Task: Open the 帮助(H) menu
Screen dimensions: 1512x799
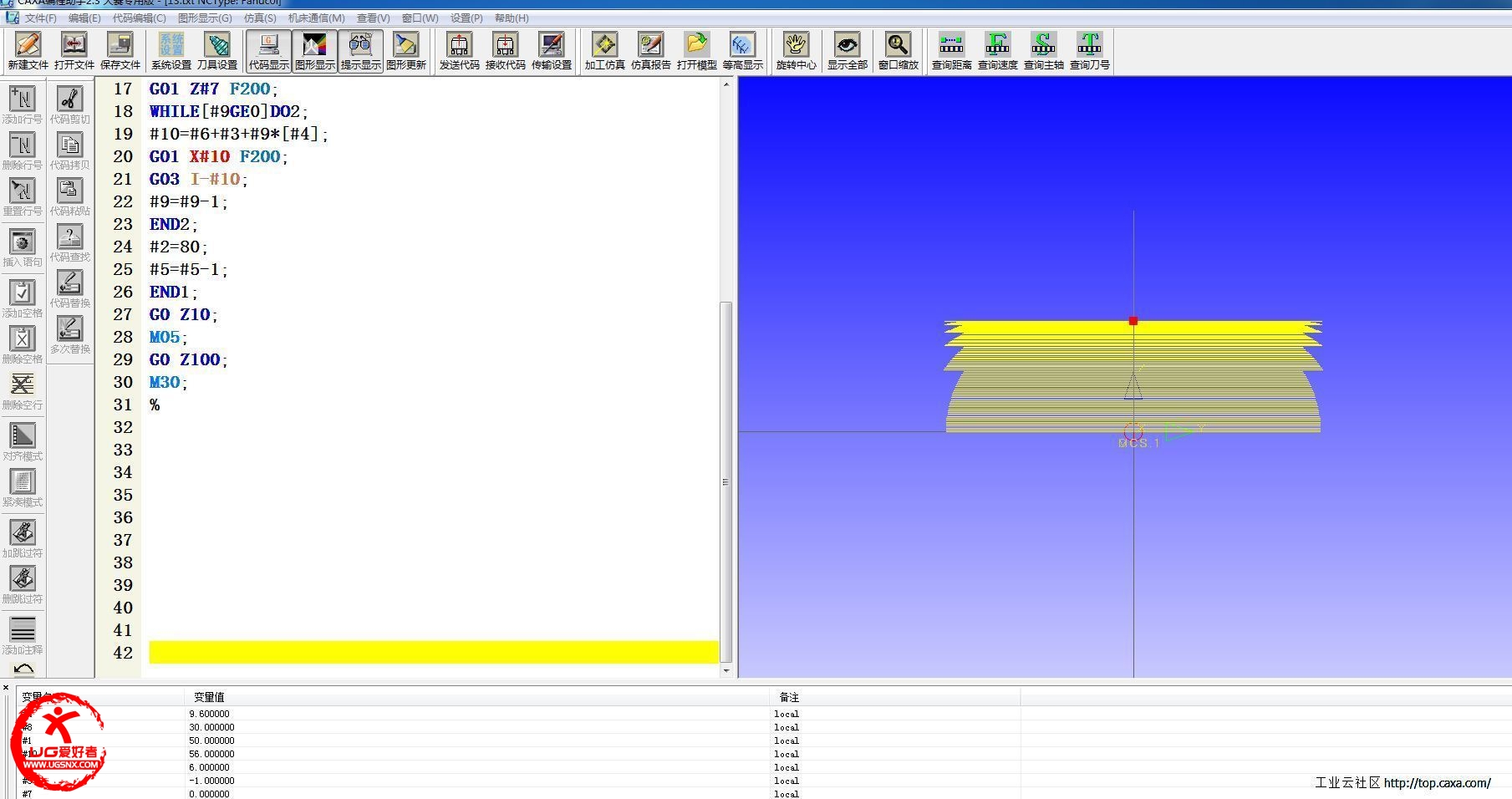Action: click(x=512, y=18)
